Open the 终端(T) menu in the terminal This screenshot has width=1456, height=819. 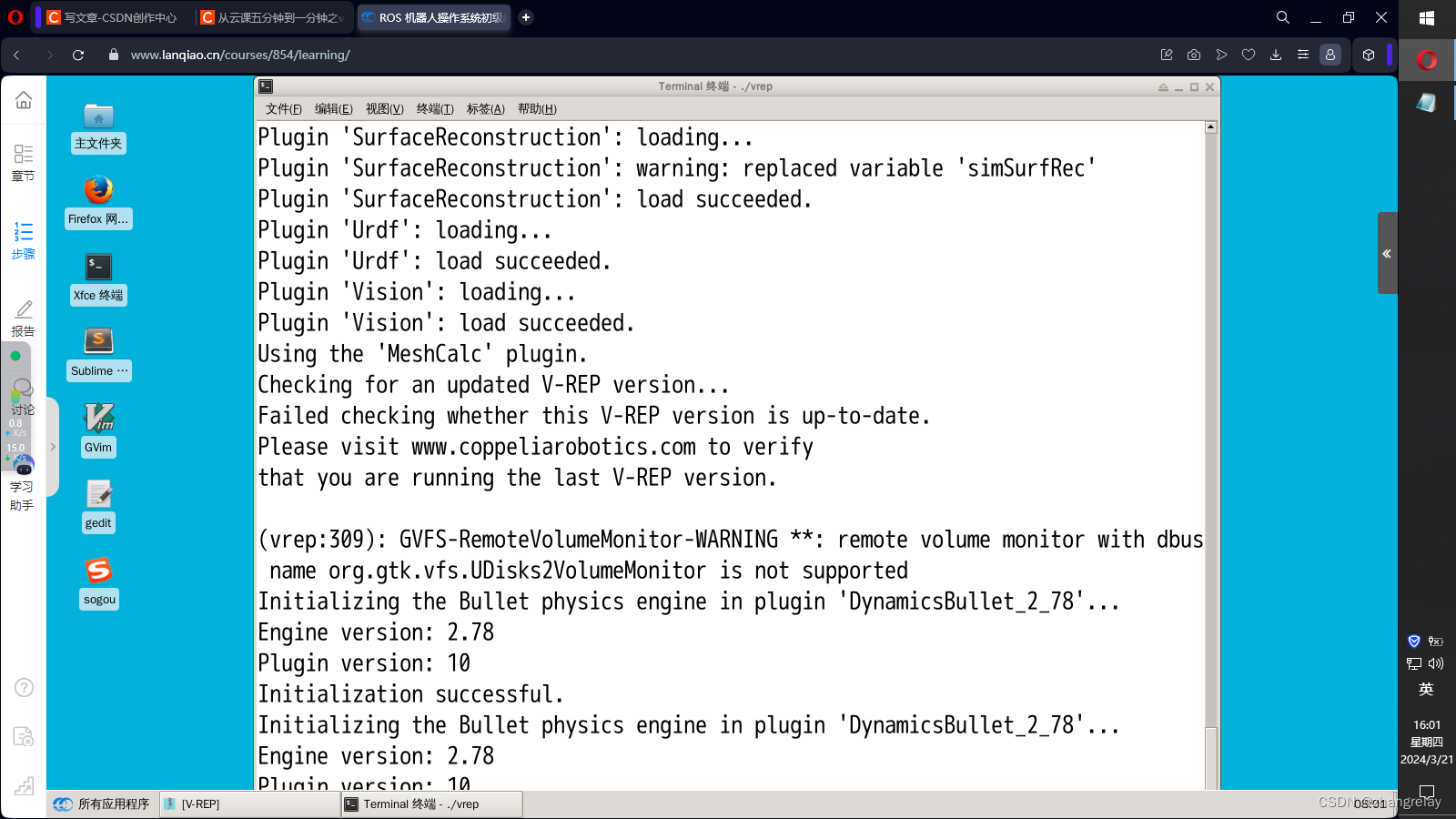pos(435,108)
